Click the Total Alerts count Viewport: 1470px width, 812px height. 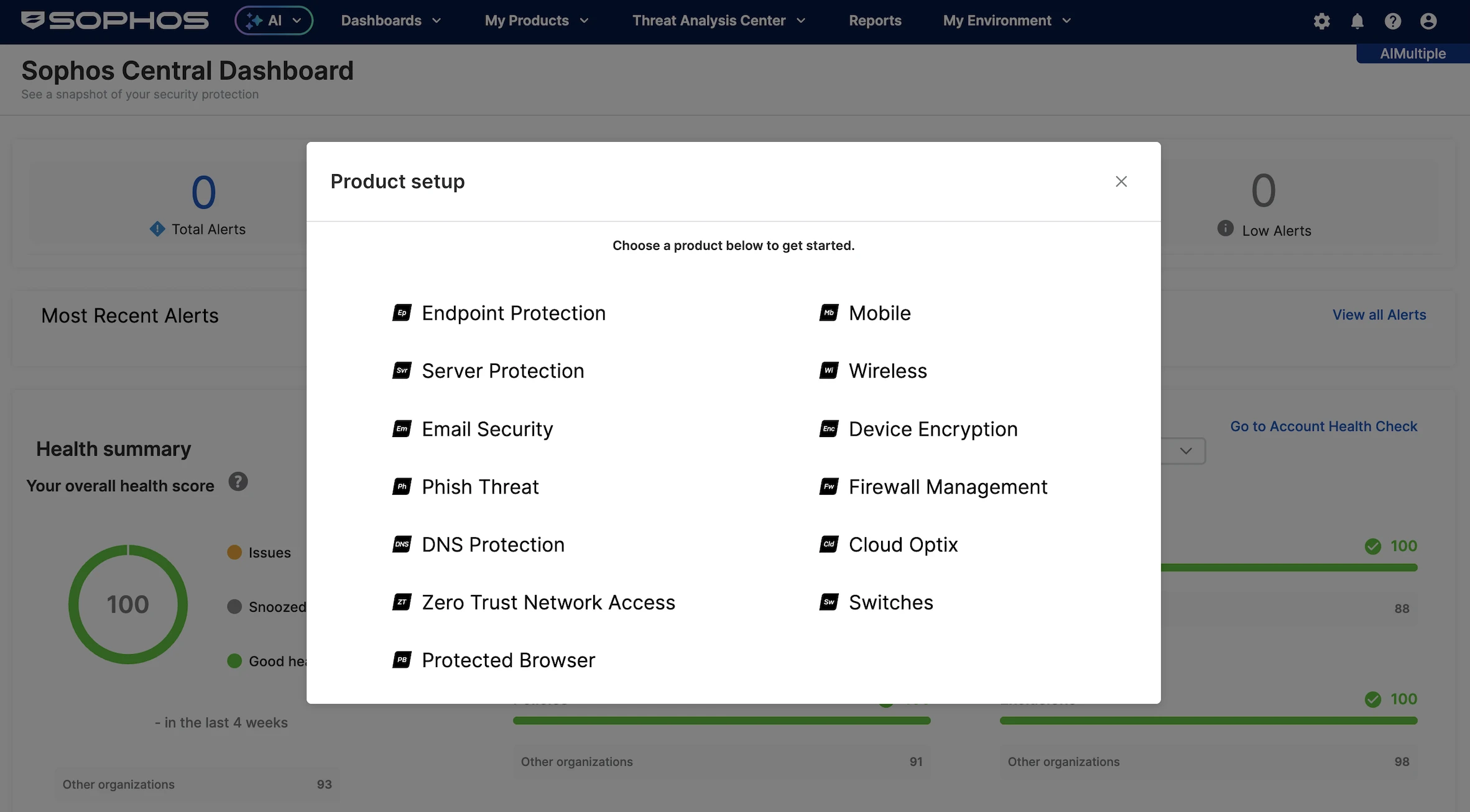coord(203,192)
